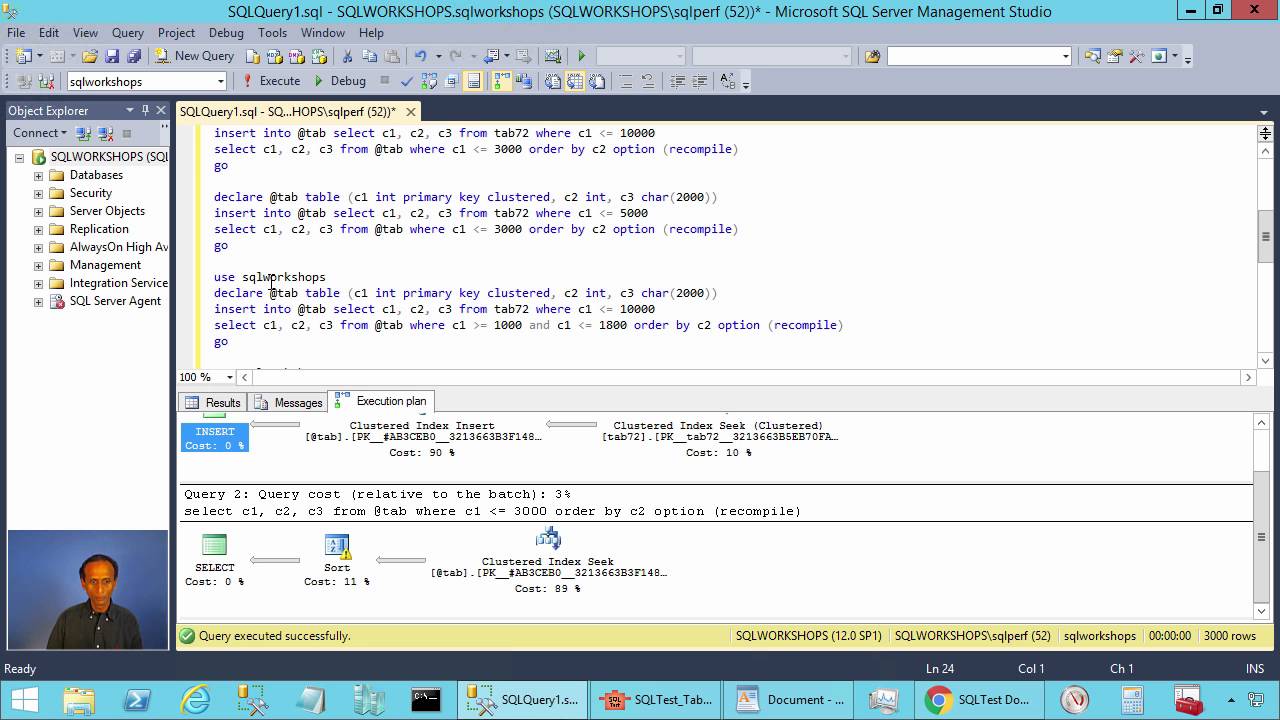The width and height of the screenshot is (1280, 720).
Task: Switch to the Execution plan tab
Action: (381, 401)
